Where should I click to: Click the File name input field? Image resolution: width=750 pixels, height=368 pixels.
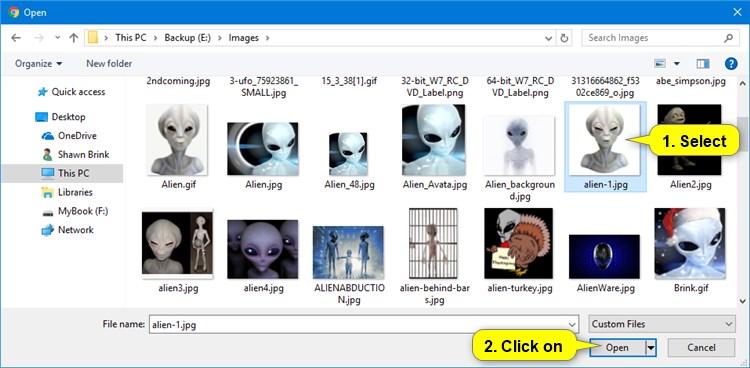click(364, 324)
